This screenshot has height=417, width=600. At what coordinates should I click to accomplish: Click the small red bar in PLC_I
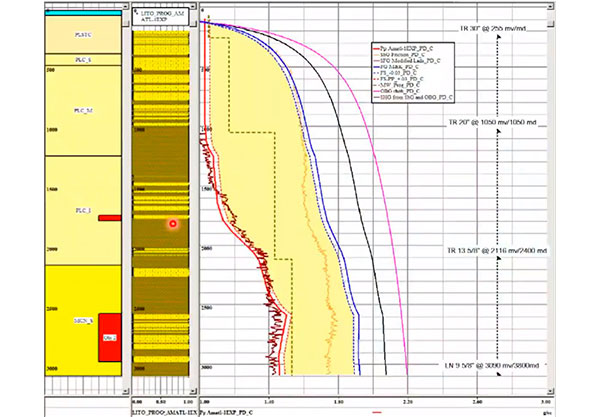tap(110, 218)
